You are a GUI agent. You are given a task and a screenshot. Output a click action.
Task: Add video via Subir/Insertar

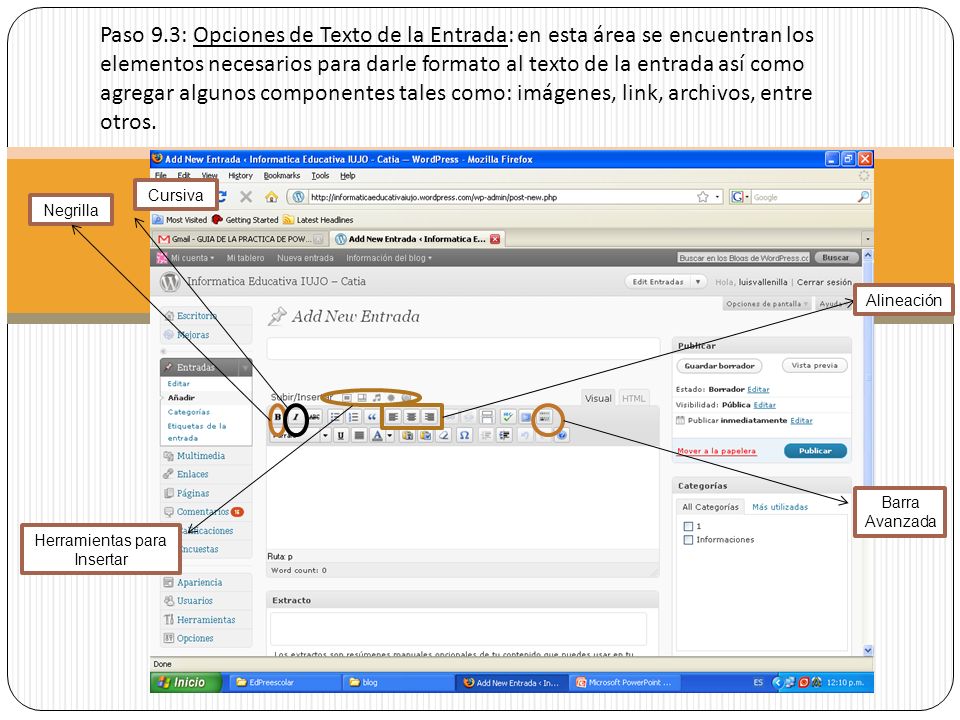[362, 398]
